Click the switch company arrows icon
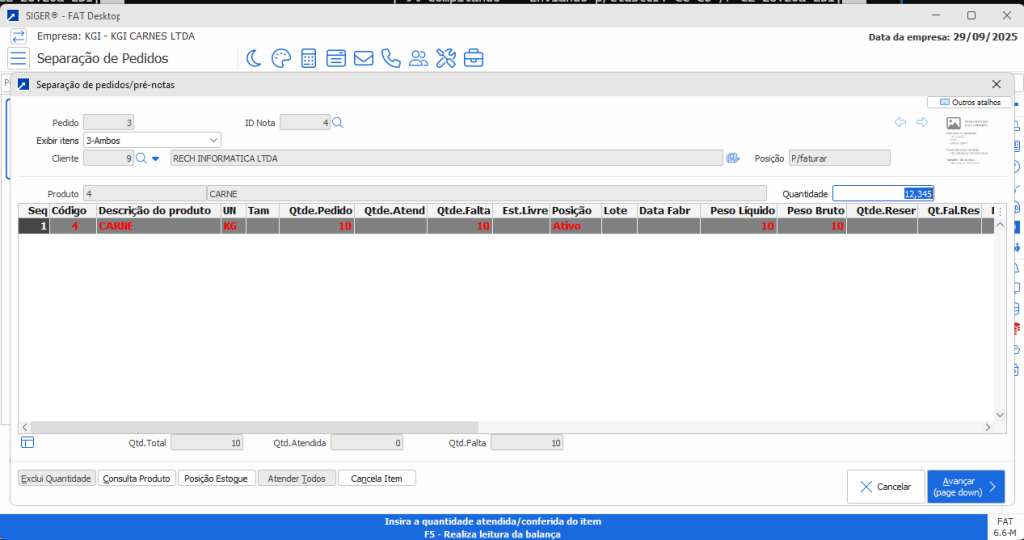The width and height of the screenshot is (1024, 540). (x=18, y=37)
